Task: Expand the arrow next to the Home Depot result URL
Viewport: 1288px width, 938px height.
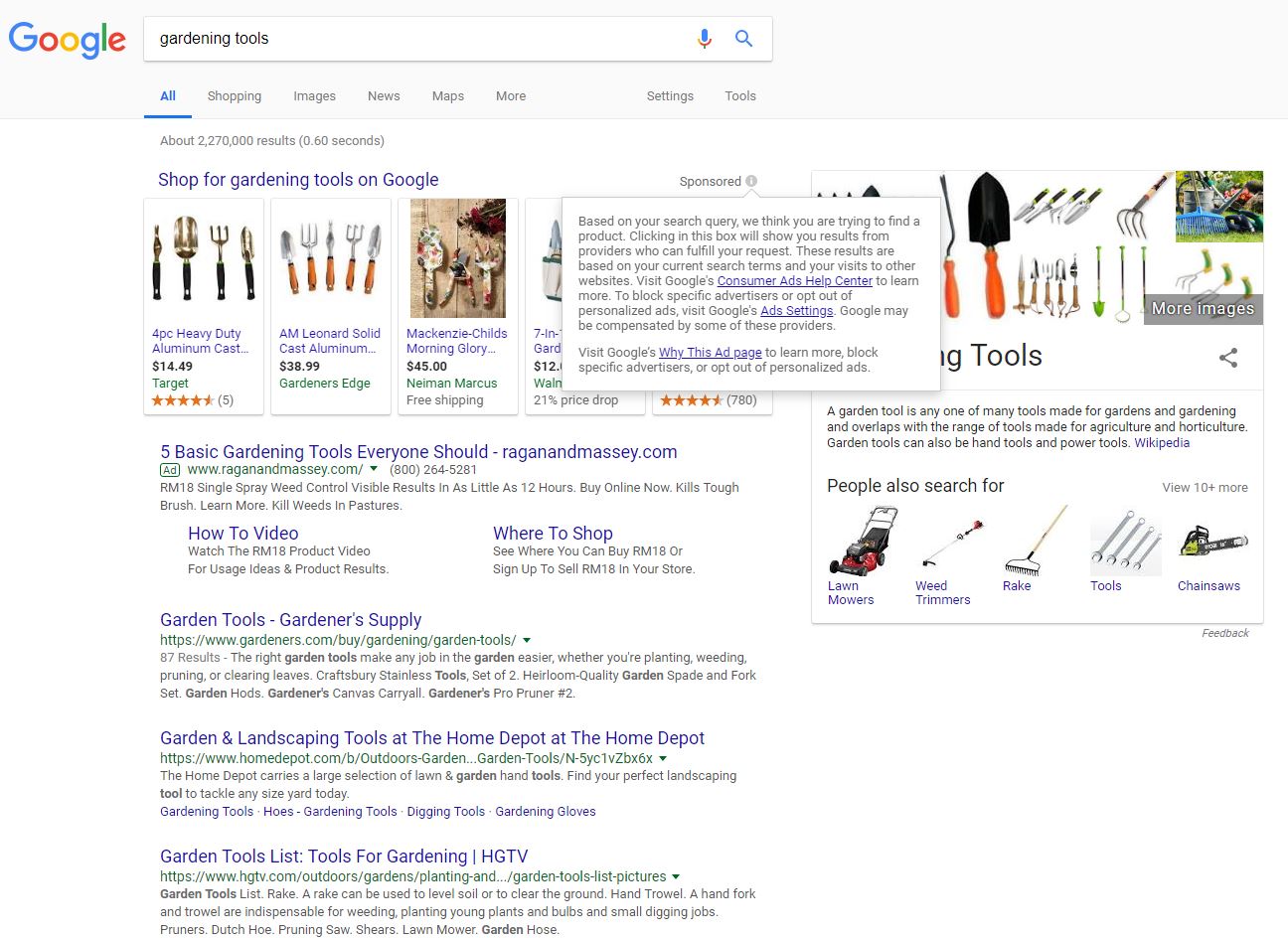Action: pyautogui.click(x=663, y=757)
